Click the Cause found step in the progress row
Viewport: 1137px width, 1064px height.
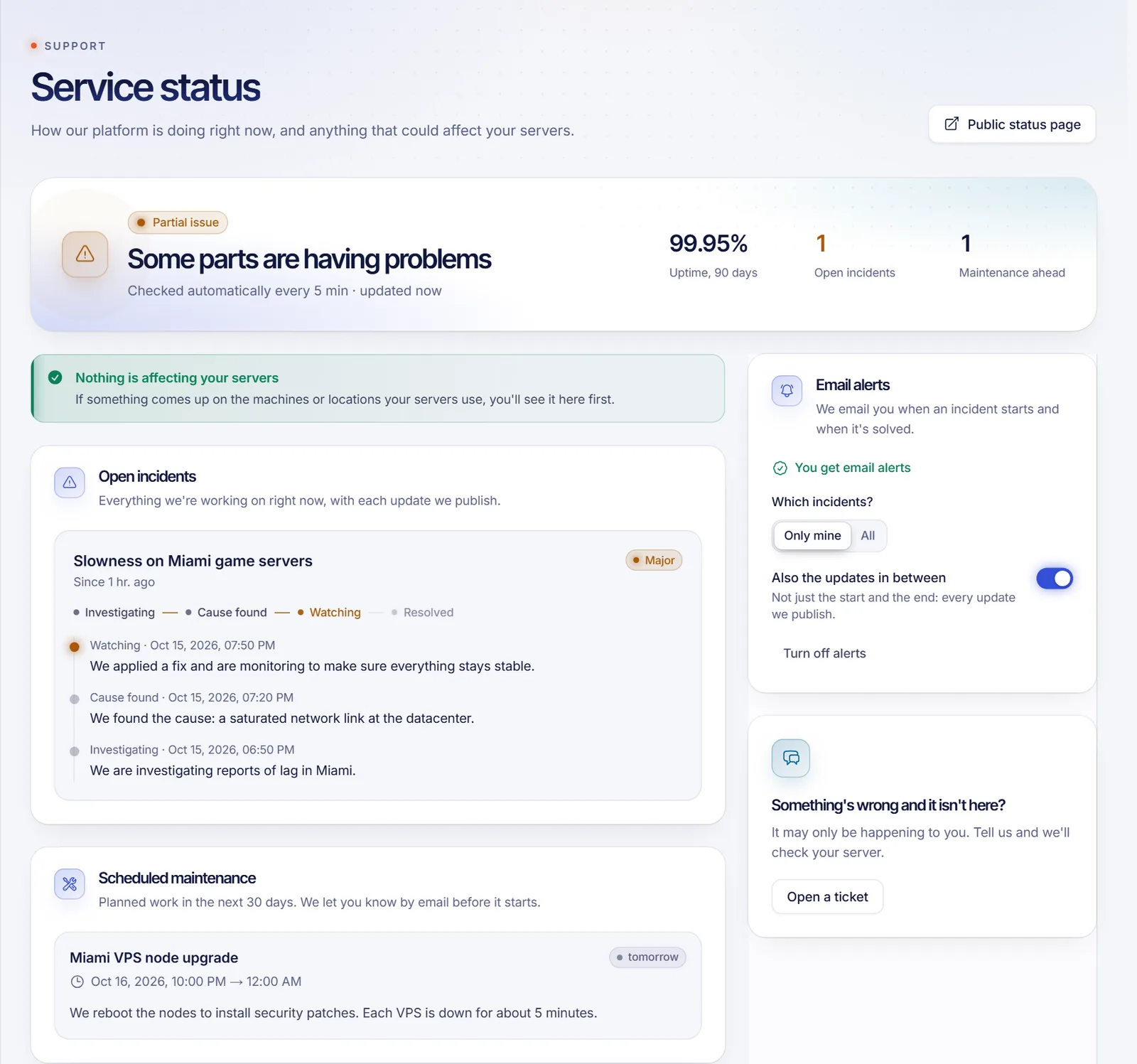point(226,613)
